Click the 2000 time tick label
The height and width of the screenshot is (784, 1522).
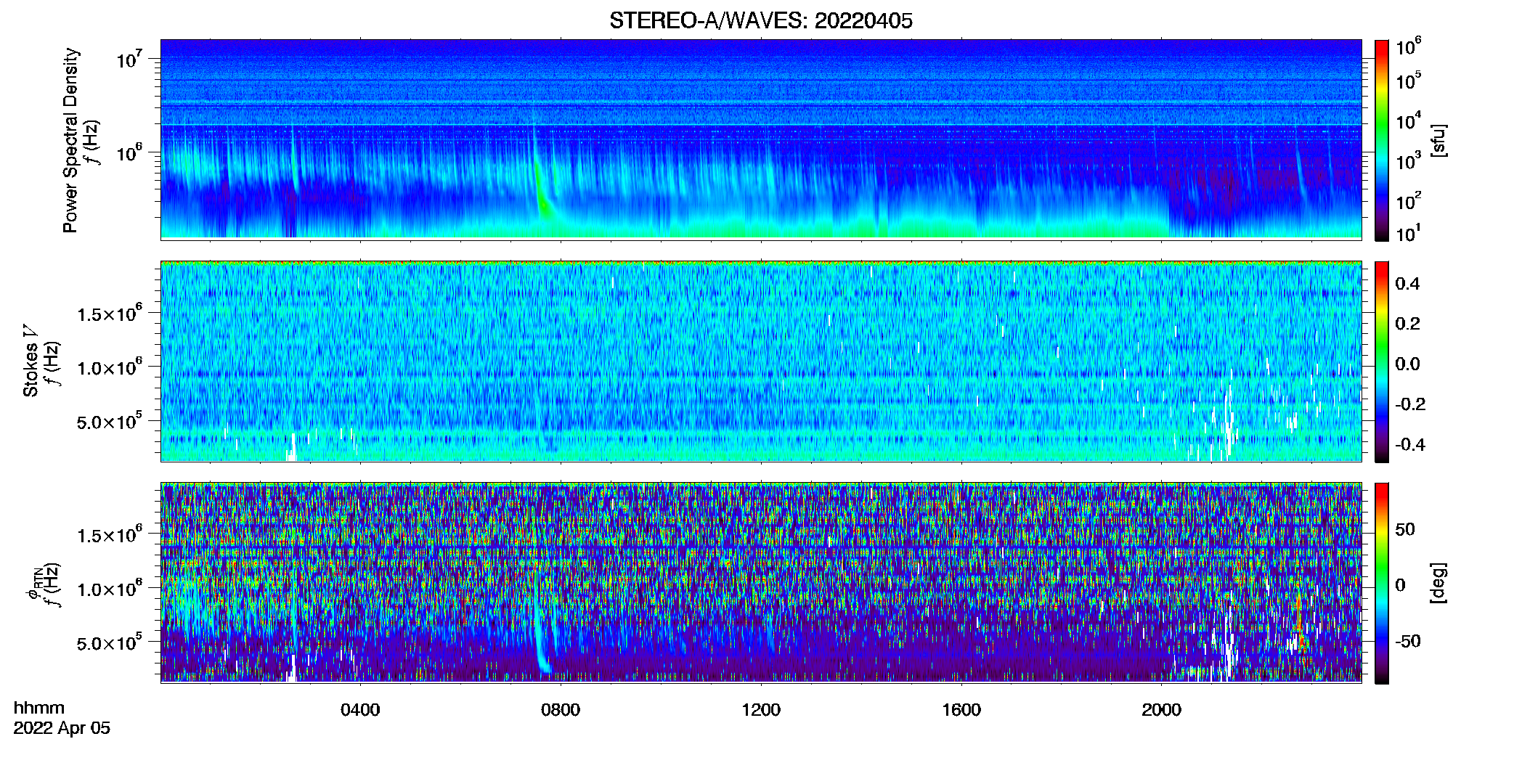1161,710
